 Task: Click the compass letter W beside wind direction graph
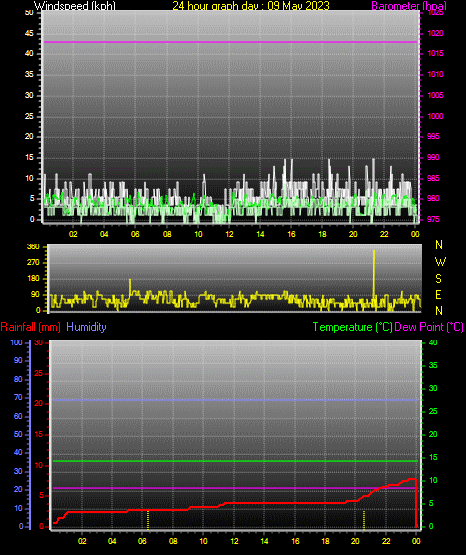tap(440, 262)
